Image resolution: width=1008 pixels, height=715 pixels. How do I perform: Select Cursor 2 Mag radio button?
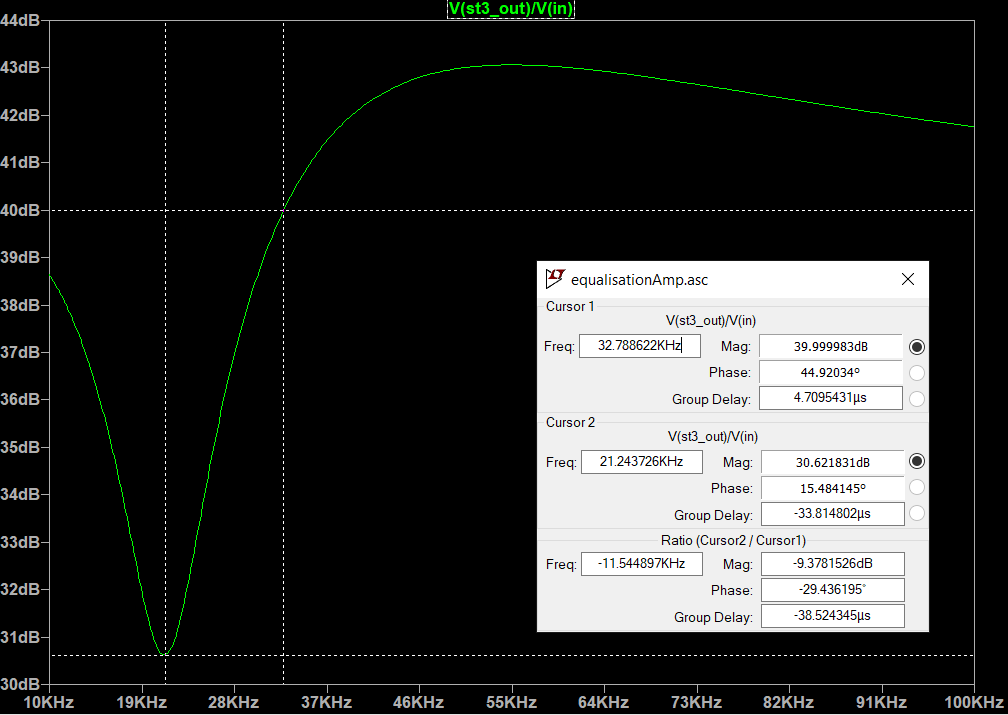click(x=917, y=462)
